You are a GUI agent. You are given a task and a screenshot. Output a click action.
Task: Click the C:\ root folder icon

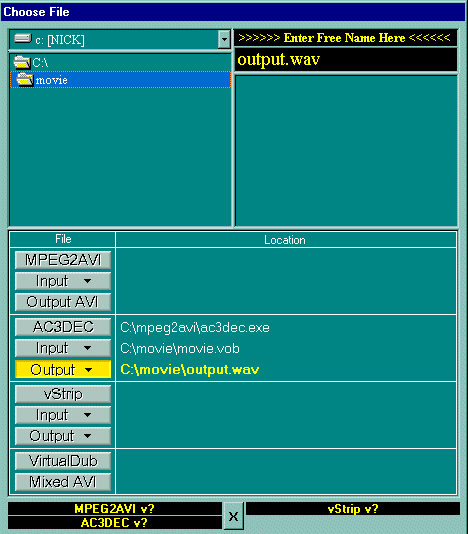pos(21,62)
